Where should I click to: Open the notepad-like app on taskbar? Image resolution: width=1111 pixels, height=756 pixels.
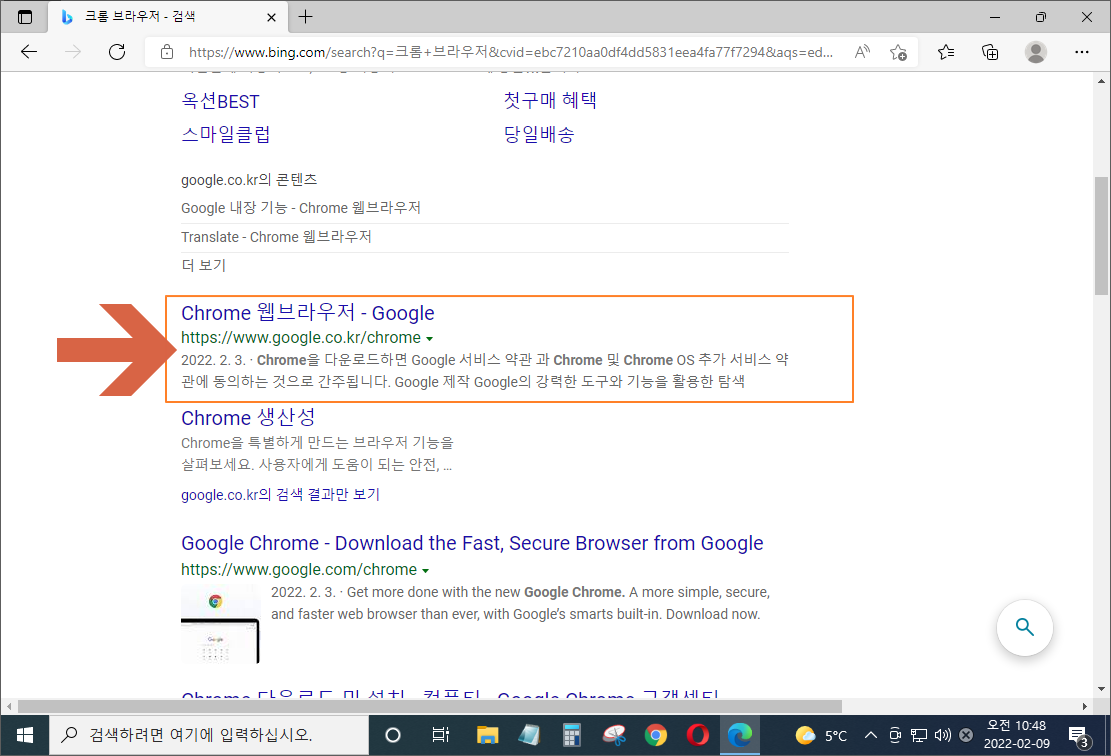[529, 735]
